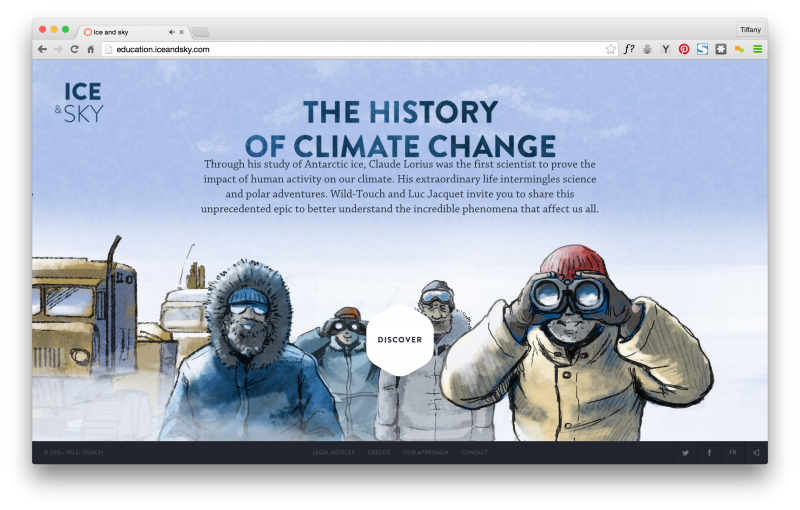Viewport: 800px width, 510px height.
Task: Switch language to FR
Action: (733, 452)
